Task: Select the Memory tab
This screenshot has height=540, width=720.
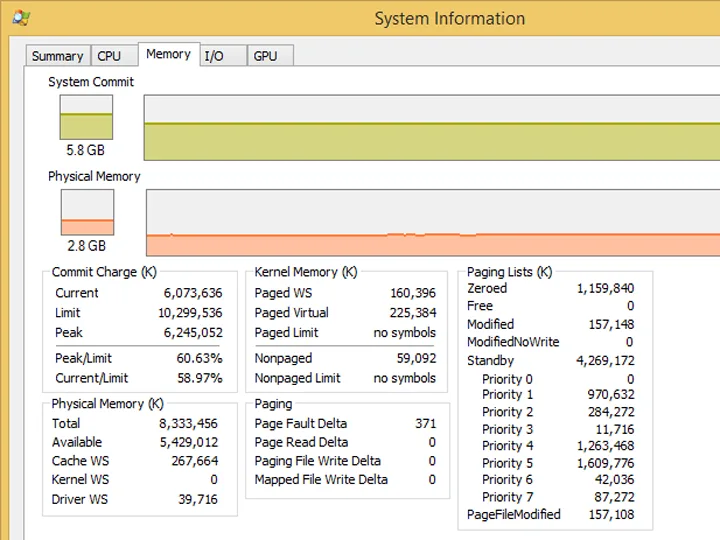Action: pyautogui.click(x=169, y=54)
